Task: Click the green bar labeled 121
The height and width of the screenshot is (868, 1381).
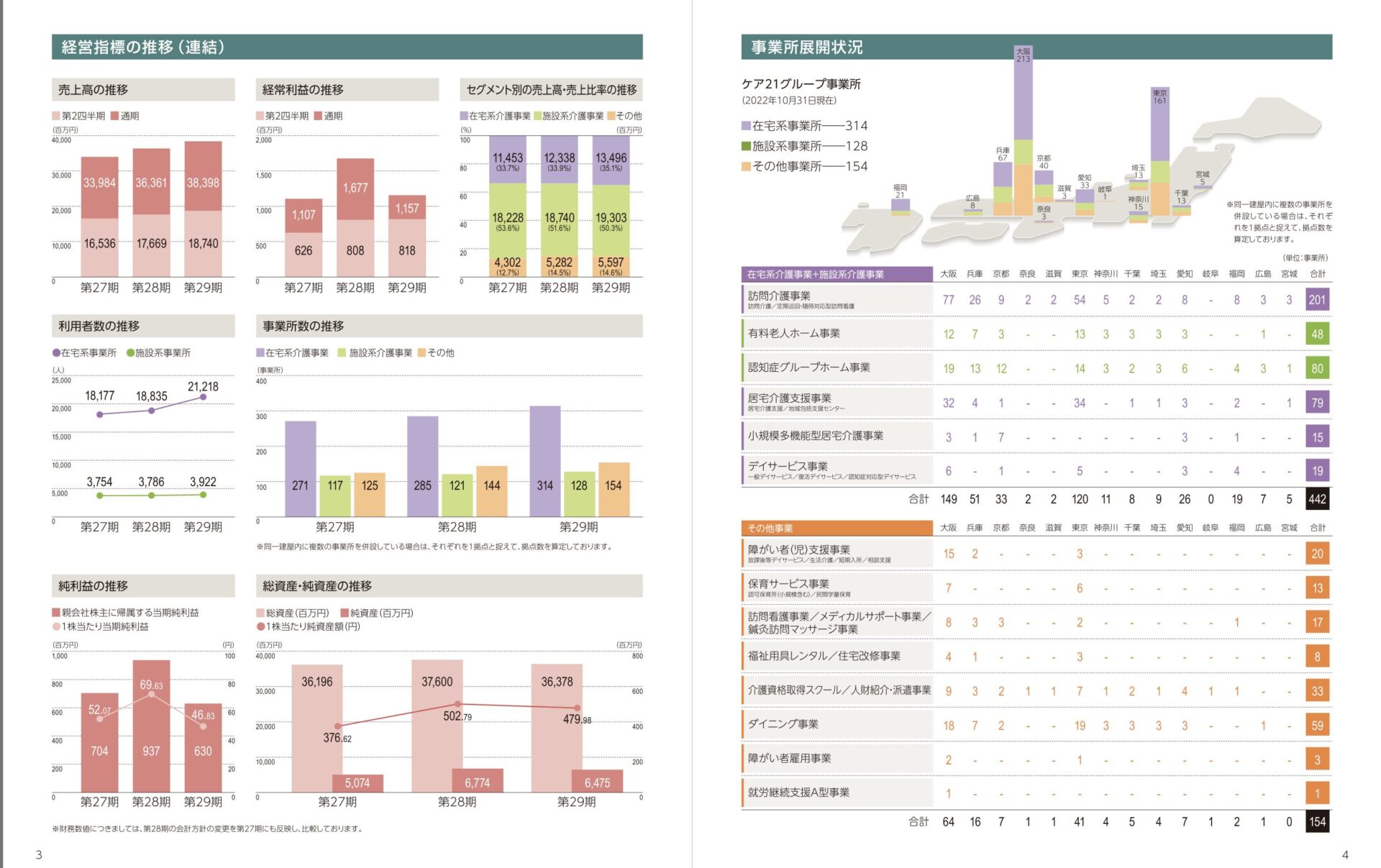Action: click(457, 495)
